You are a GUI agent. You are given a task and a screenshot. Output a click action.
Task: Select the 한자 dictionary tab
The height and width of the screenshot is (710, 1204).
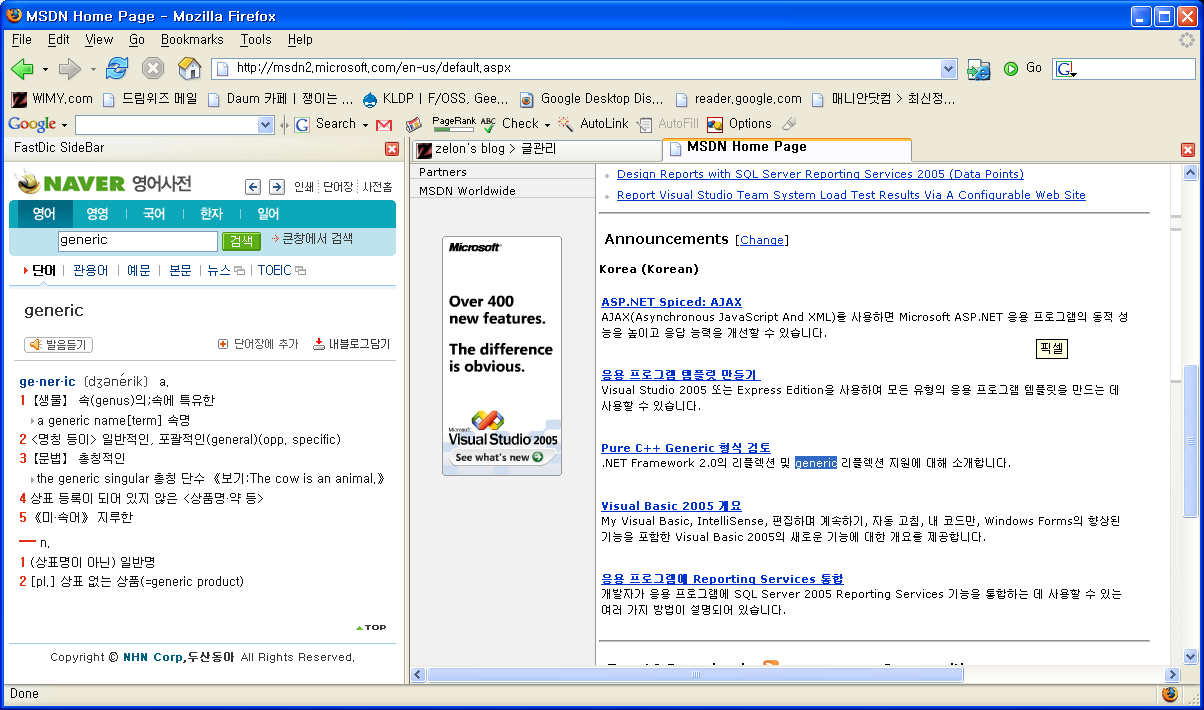[211, 214]
